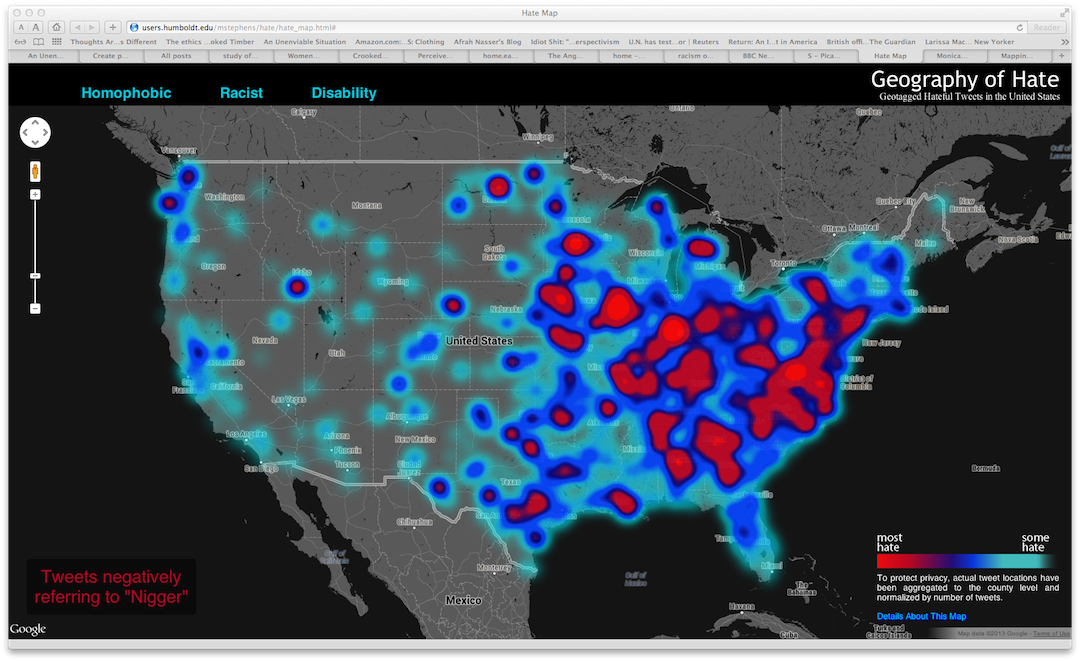The width and height of the screenshot is (1080, 661).
Task: Select the Hate Map tab
Action: 890,56
